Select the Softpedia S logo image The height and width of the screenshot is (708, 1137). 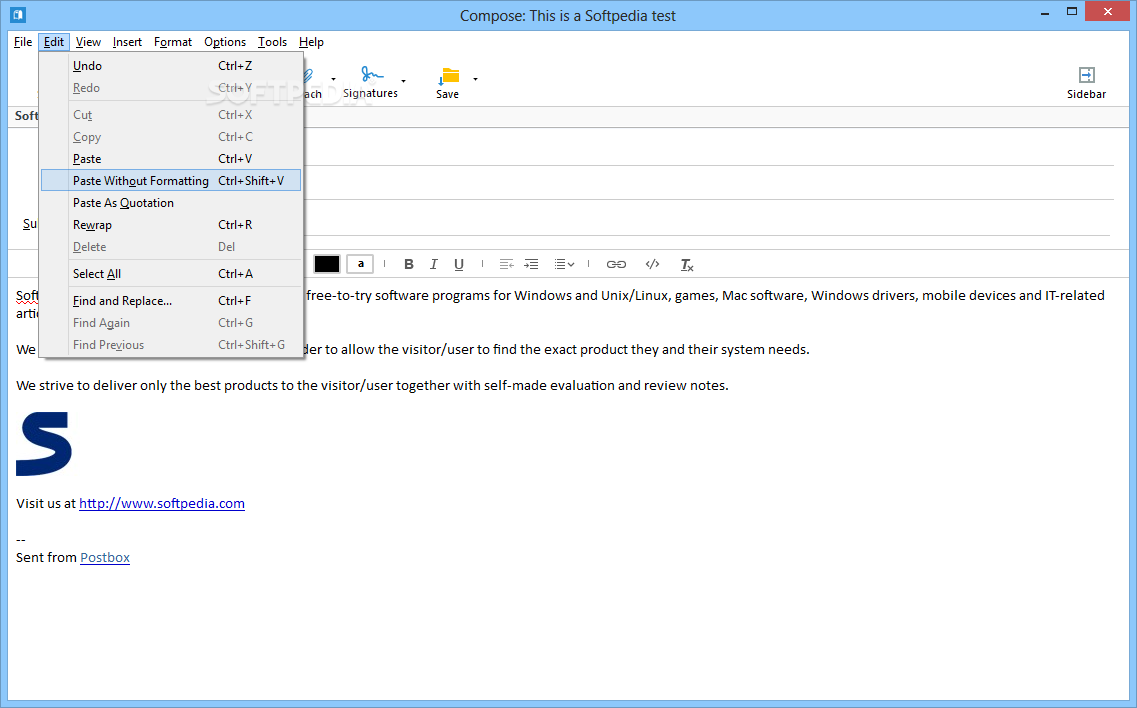pyautogui.click(x=44, y=443)
